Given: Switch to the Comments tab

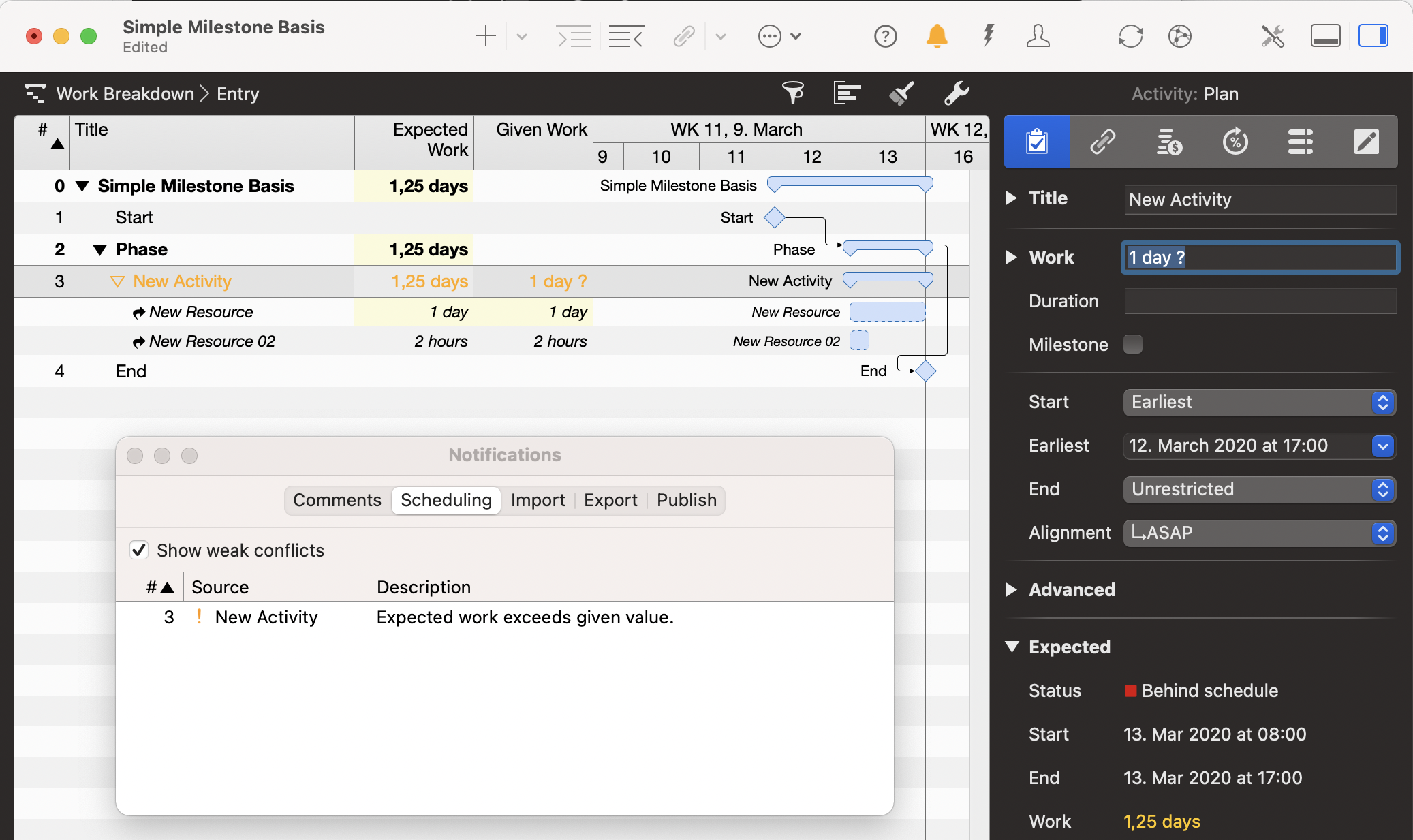Looking at the screenshot, I should (337, 500).
